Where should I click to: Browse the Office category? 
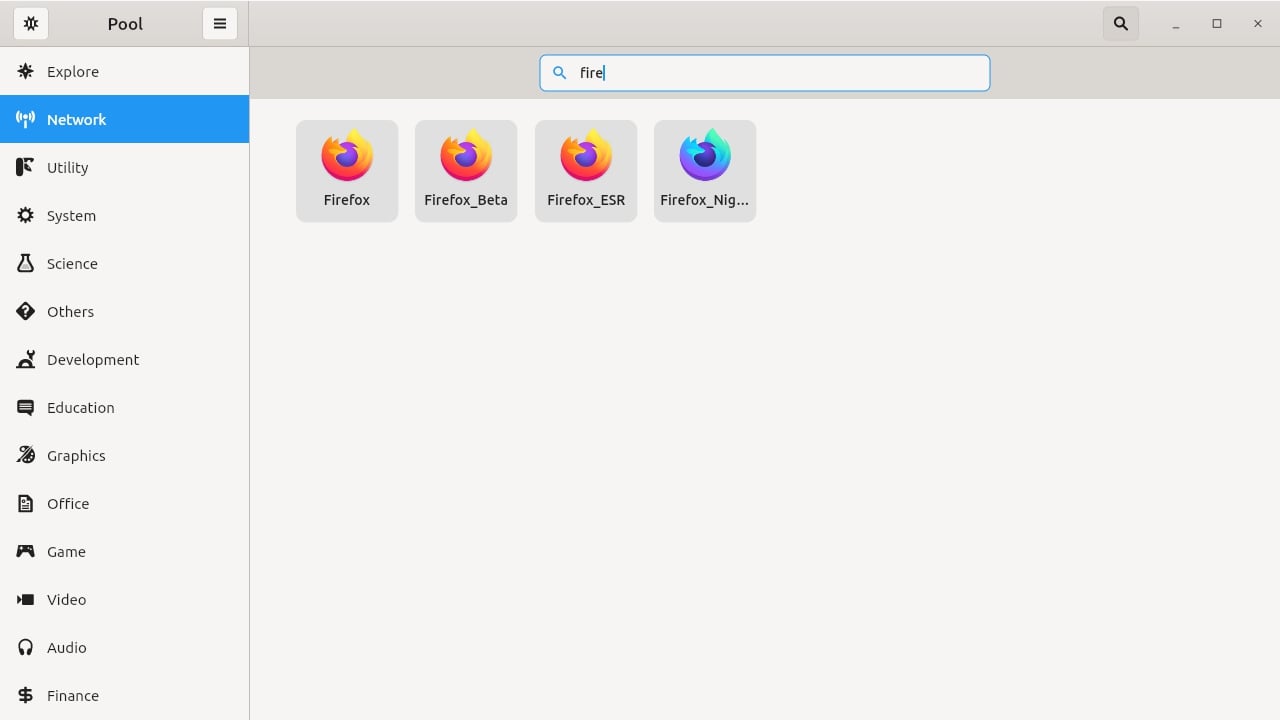[x=124, y=503]
